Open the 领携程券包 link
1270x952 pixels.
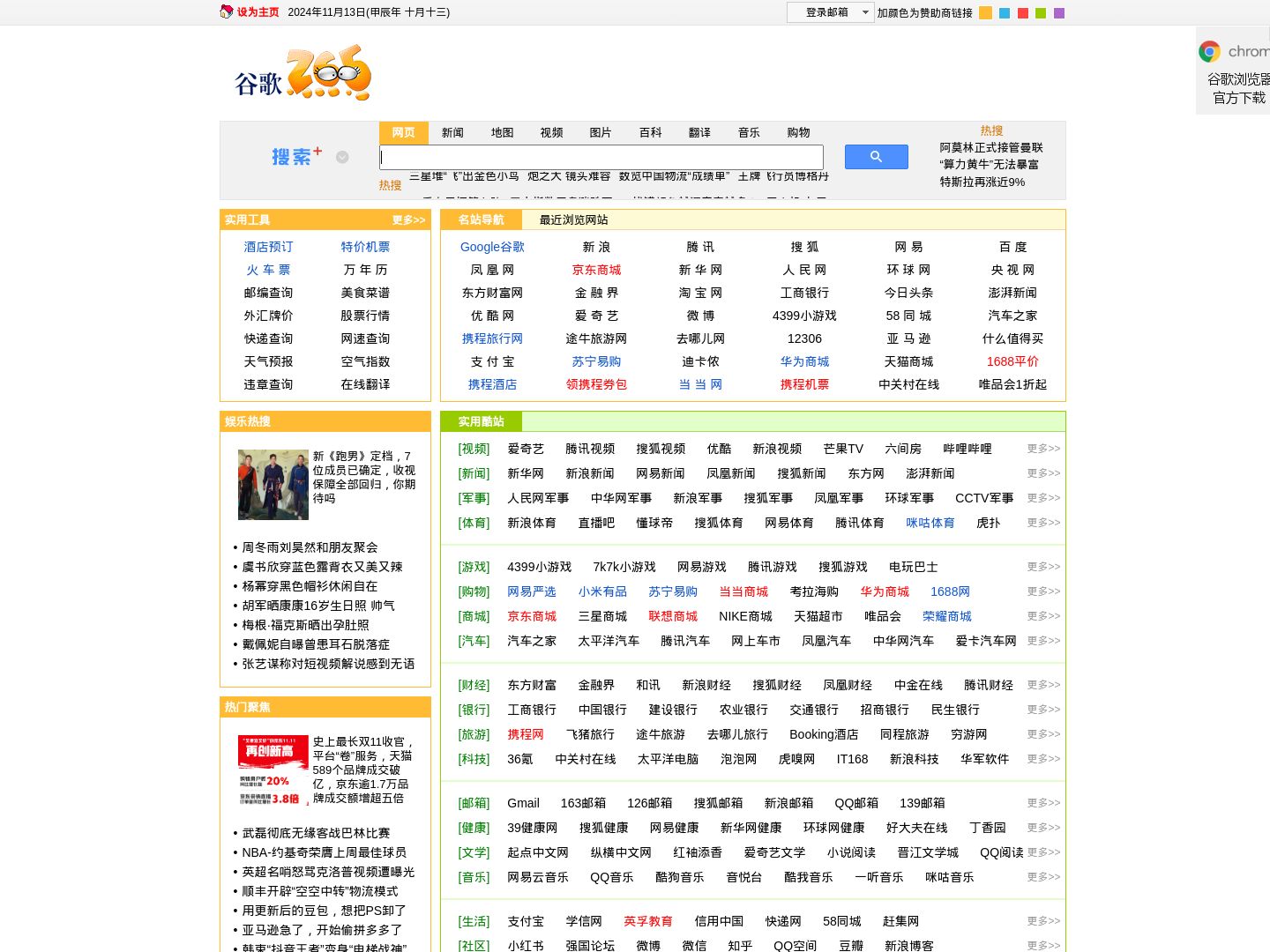[596, 384]
